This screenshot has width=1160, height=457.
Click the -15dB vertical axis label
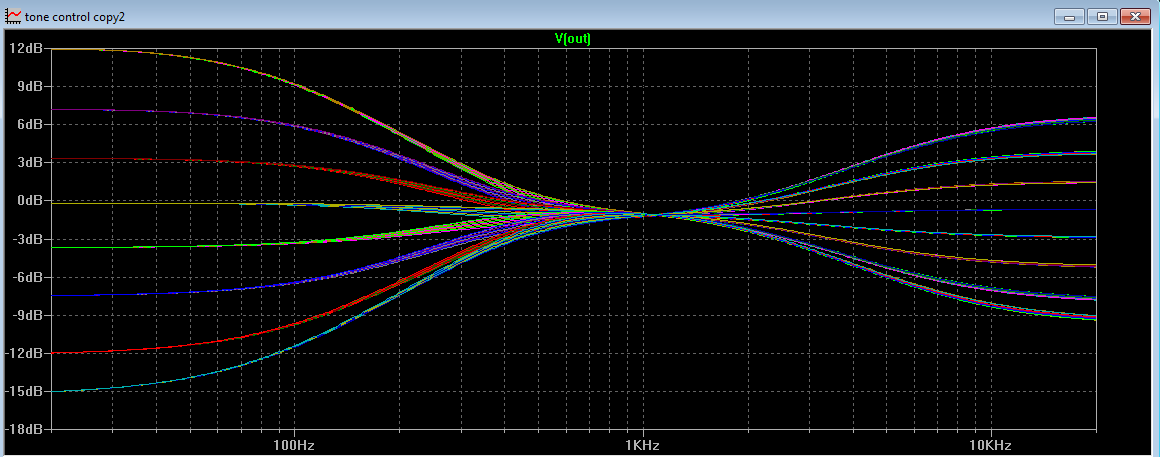pos(25,391)
